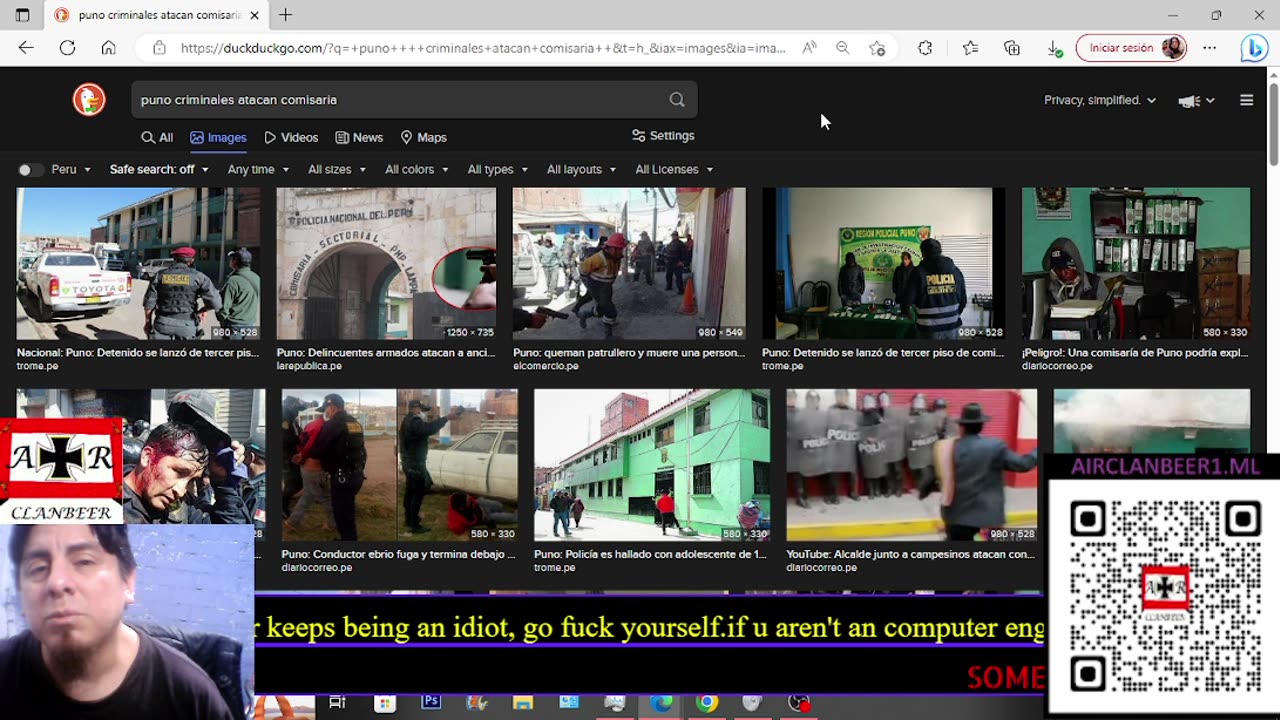The height and width of the screenshot is (720, 1280).
Task: Open the search Settings link
Action: point(663,136)
